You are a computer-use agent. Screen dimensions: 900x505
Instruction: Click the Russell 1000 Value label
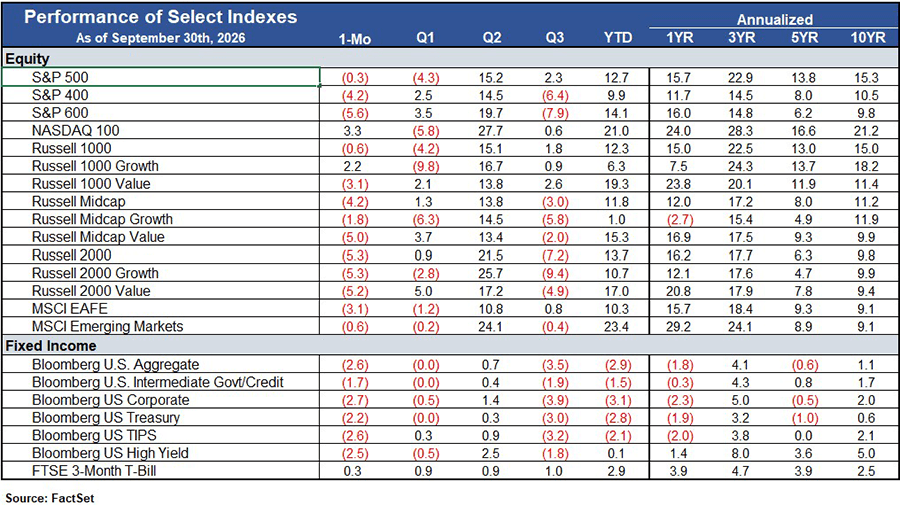[x=91, y=184]
